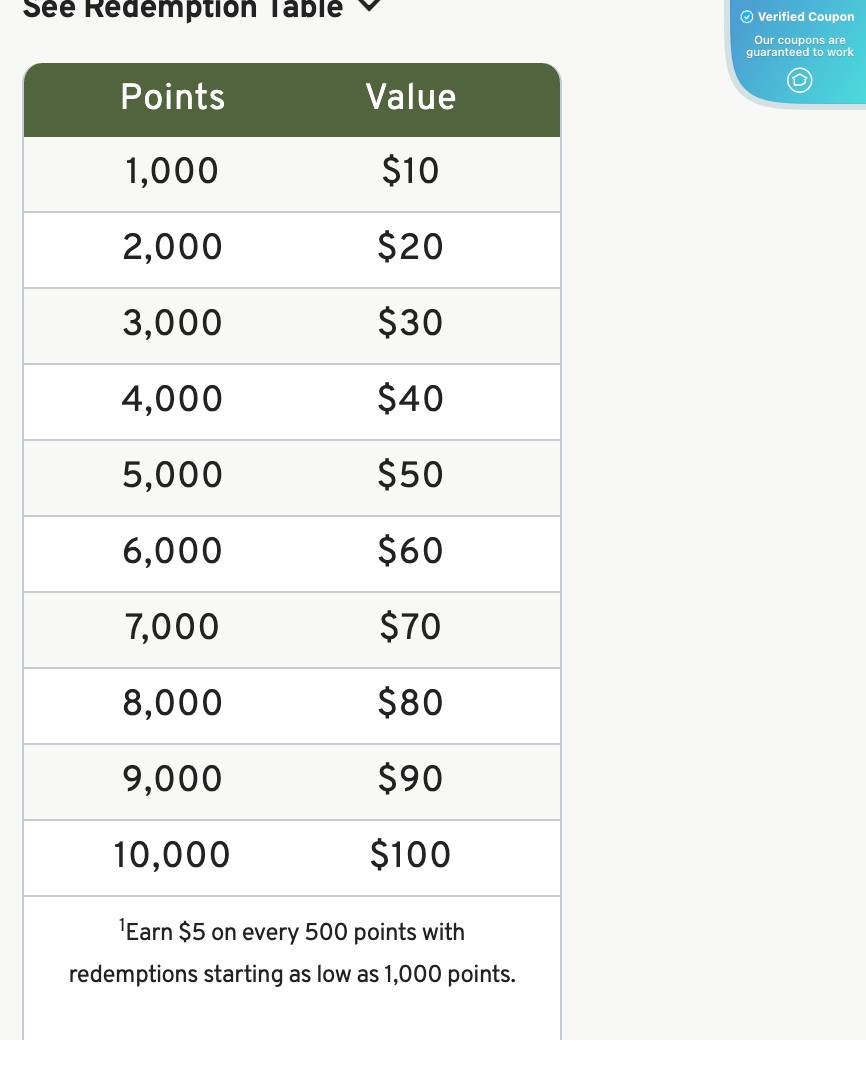This screenshot has height=1092, width=866.
Task: Click the $20 value cell
Action: 411,248
